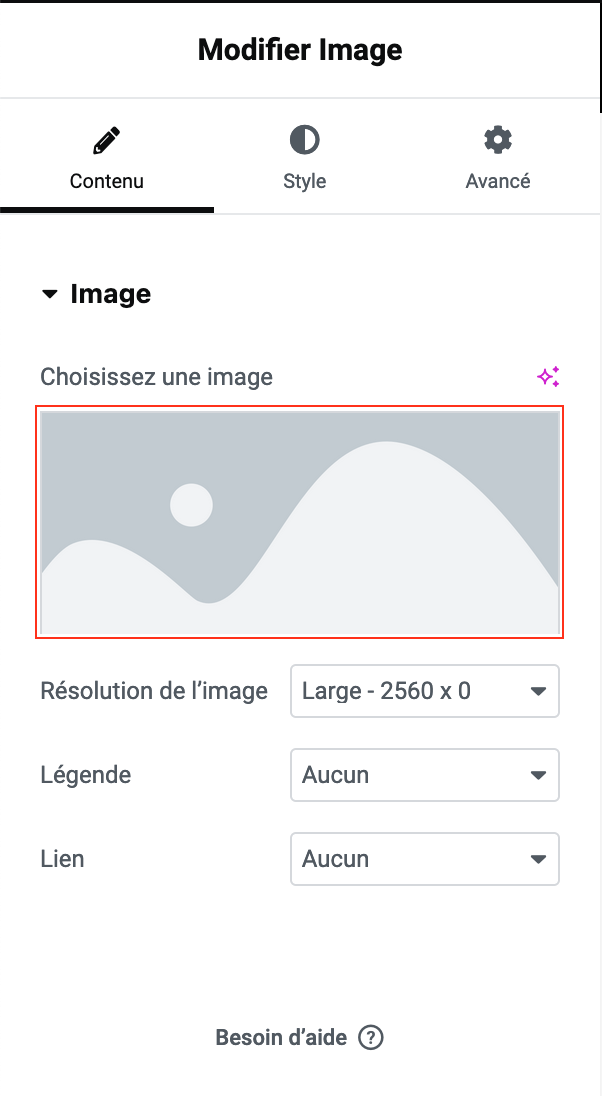Image resolution: width=602 pixels, height=1096 pixels.
Task: Go to the Avancé tab label
Action: click(x=497, y=182)
